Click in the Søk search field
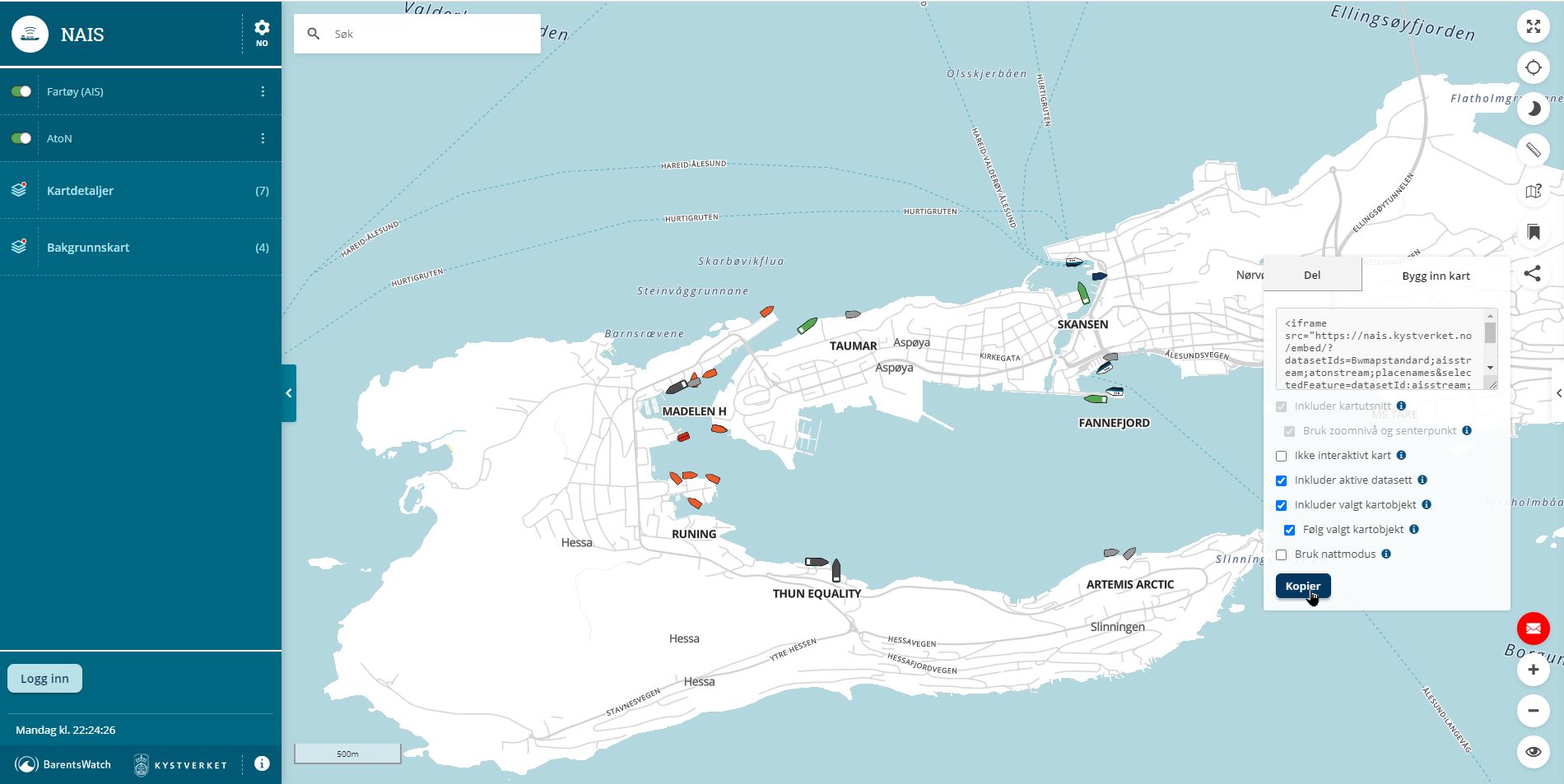The width and height of the screenshot is (1564, 784). click(428, 34)
